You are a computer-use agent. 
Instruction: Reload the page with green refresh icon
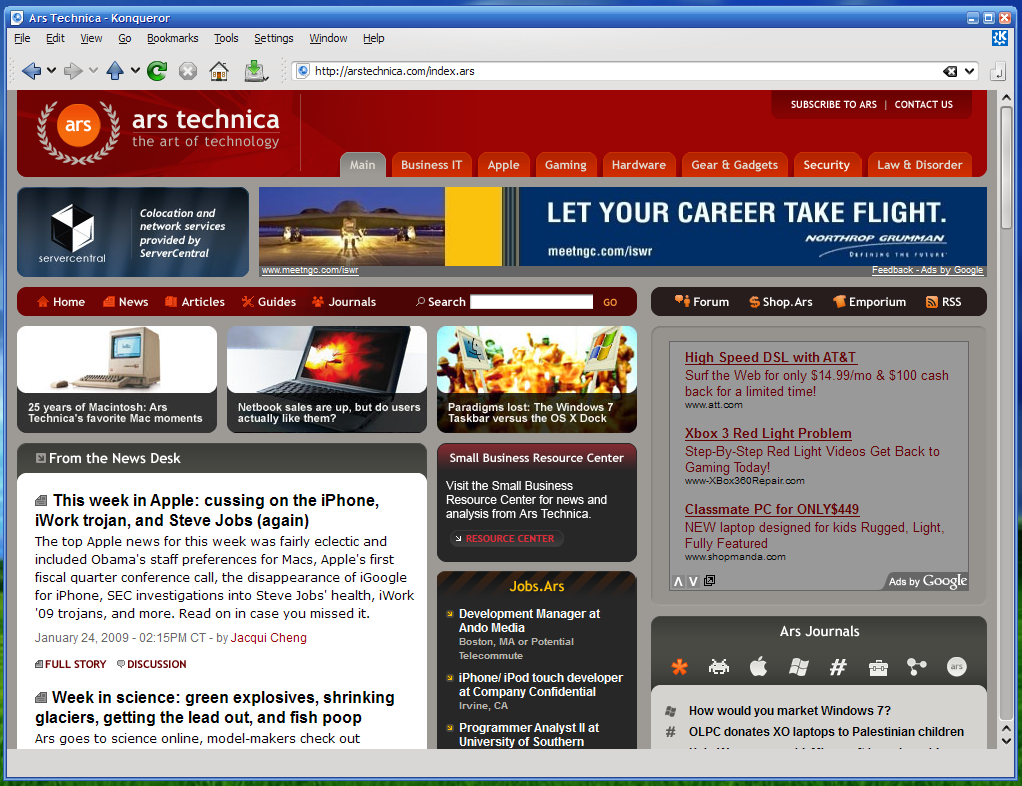pyautogui.click(x=157, y=70)
